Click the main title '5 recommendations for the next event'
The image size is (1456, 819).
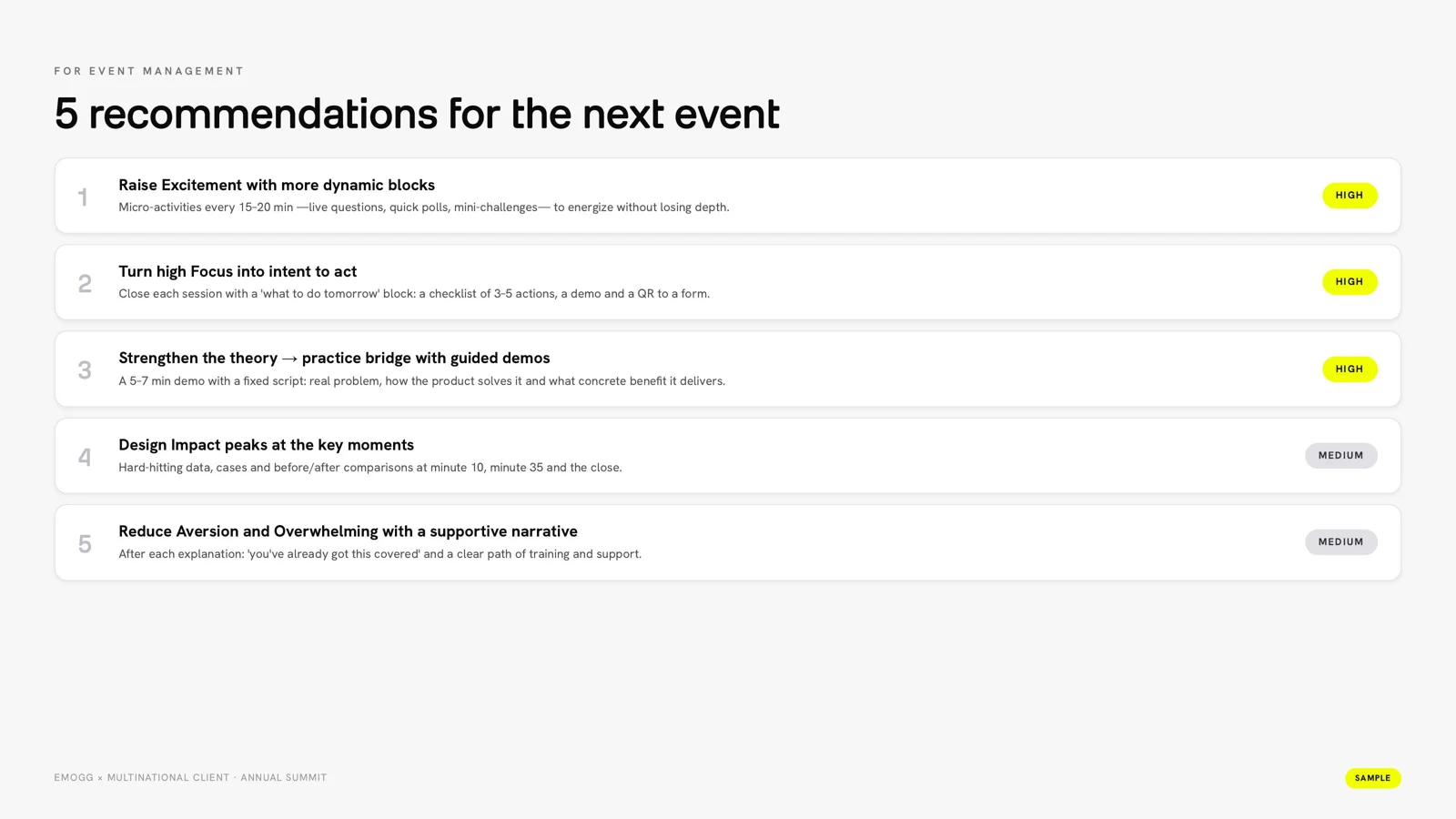pyautogui.click(x=417, y=114)
